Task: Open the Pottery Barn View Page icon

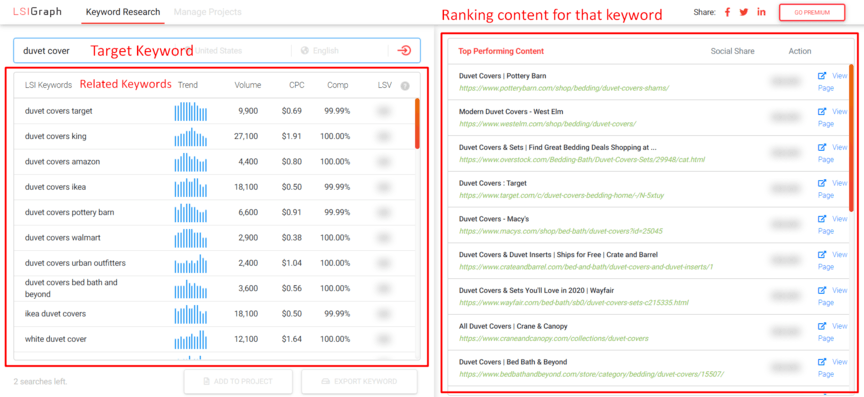Action: pos(822,76)
